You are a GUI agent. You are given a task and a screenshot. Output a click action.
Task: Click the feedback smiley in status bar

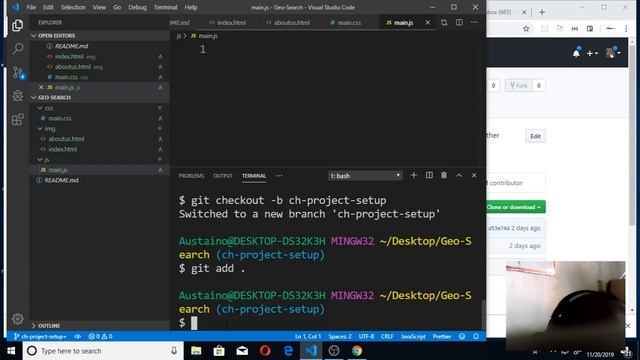point(462,336)
